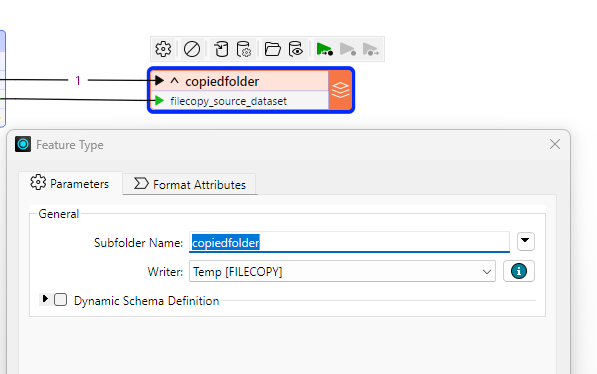Screen dimensions: 597x374
Task: Close the Feature Type dialog
Action: coord(555,144)
